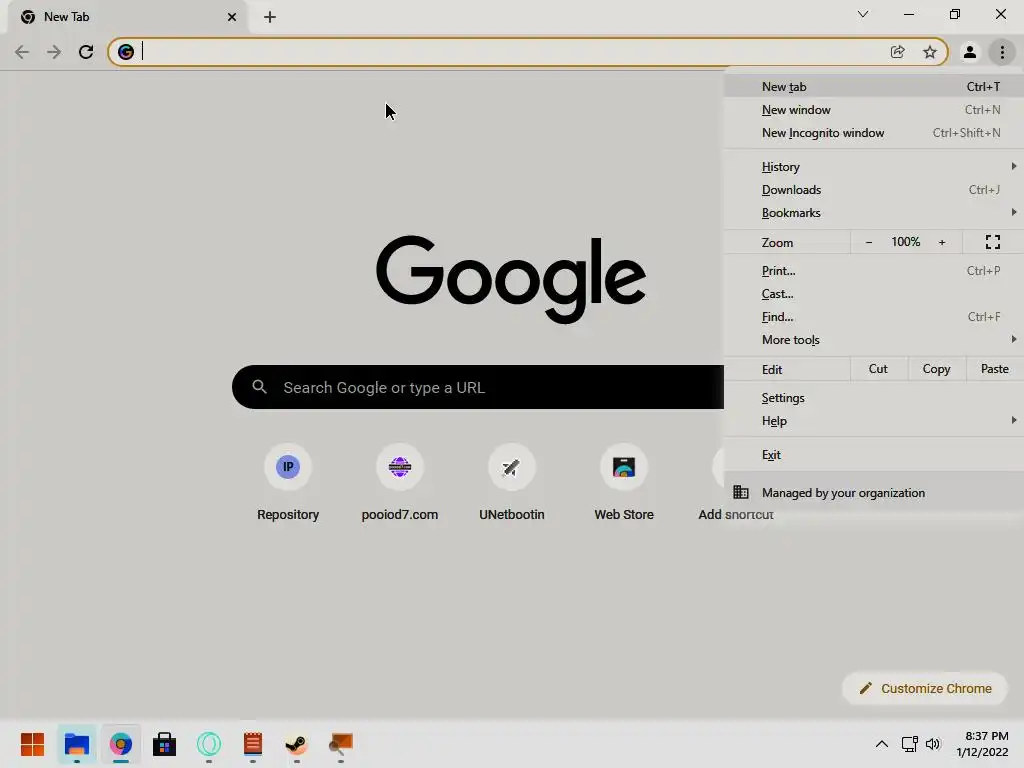Choose Print from the menu
Screen dimensions: 1024x768
coord(874,270)
